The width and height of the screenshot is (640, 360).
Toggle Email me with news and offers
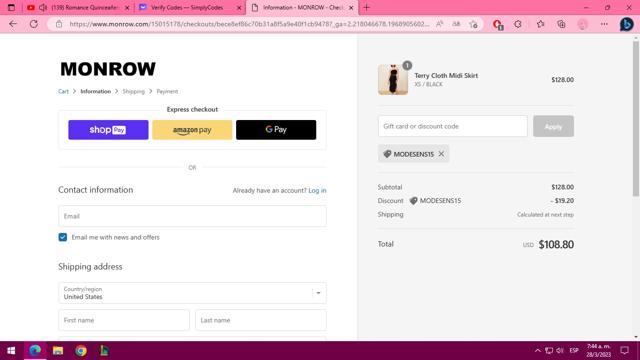tap(62, 237)
